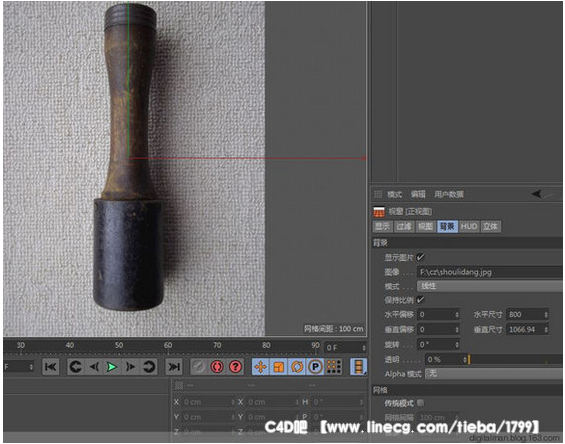Click the red X axis arrow in viewport

[364, 158]
